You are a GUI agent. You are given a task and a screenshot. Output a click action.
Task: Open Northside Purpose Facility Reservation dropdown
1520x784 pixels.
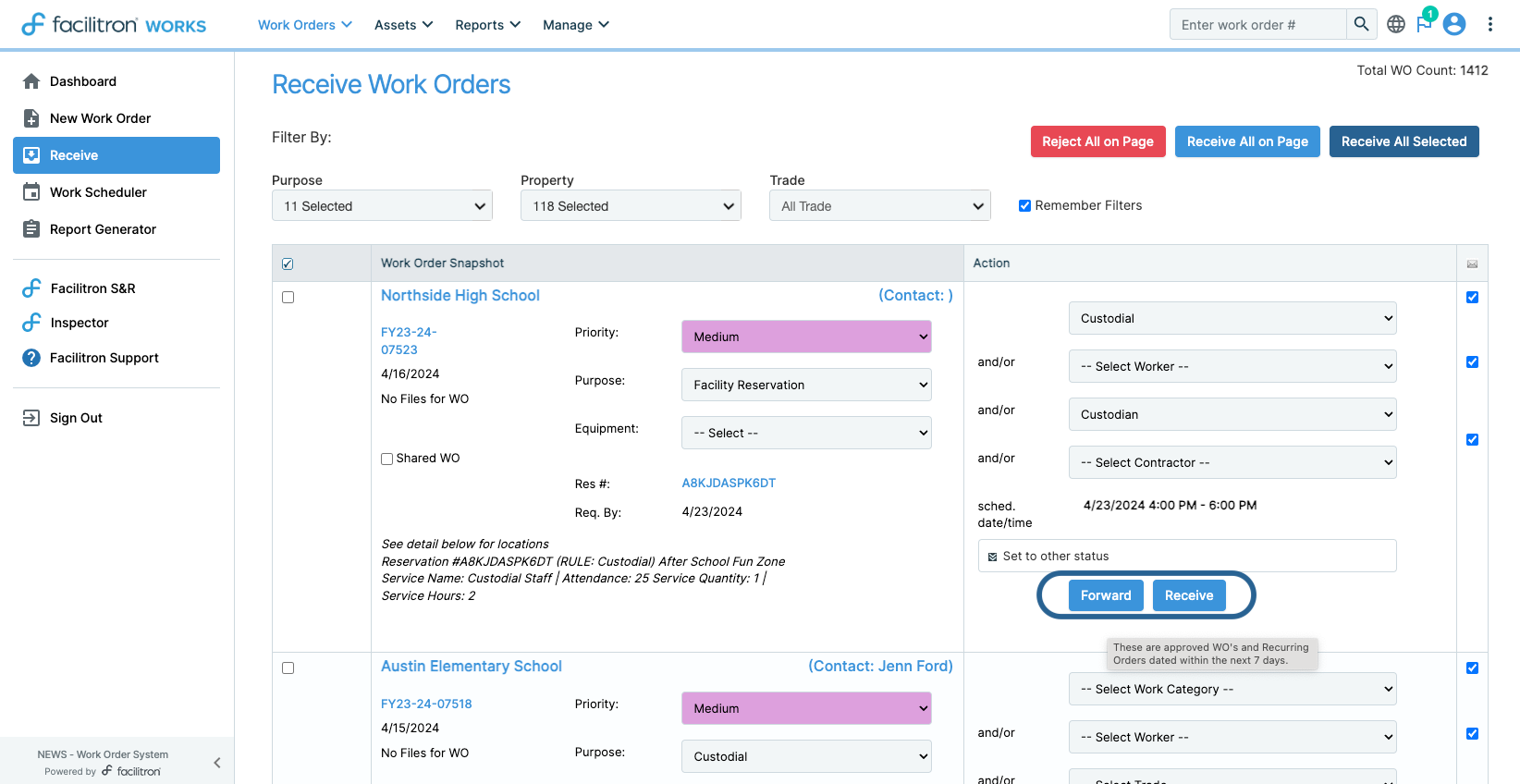806,385
